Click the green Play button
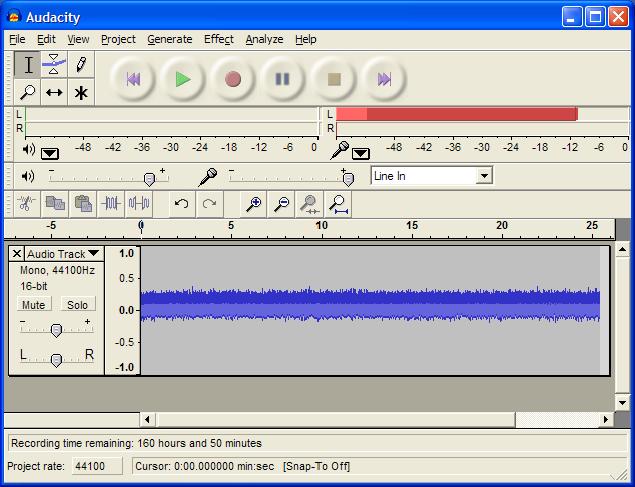The image size is (635, 487). tap(183, 79)
